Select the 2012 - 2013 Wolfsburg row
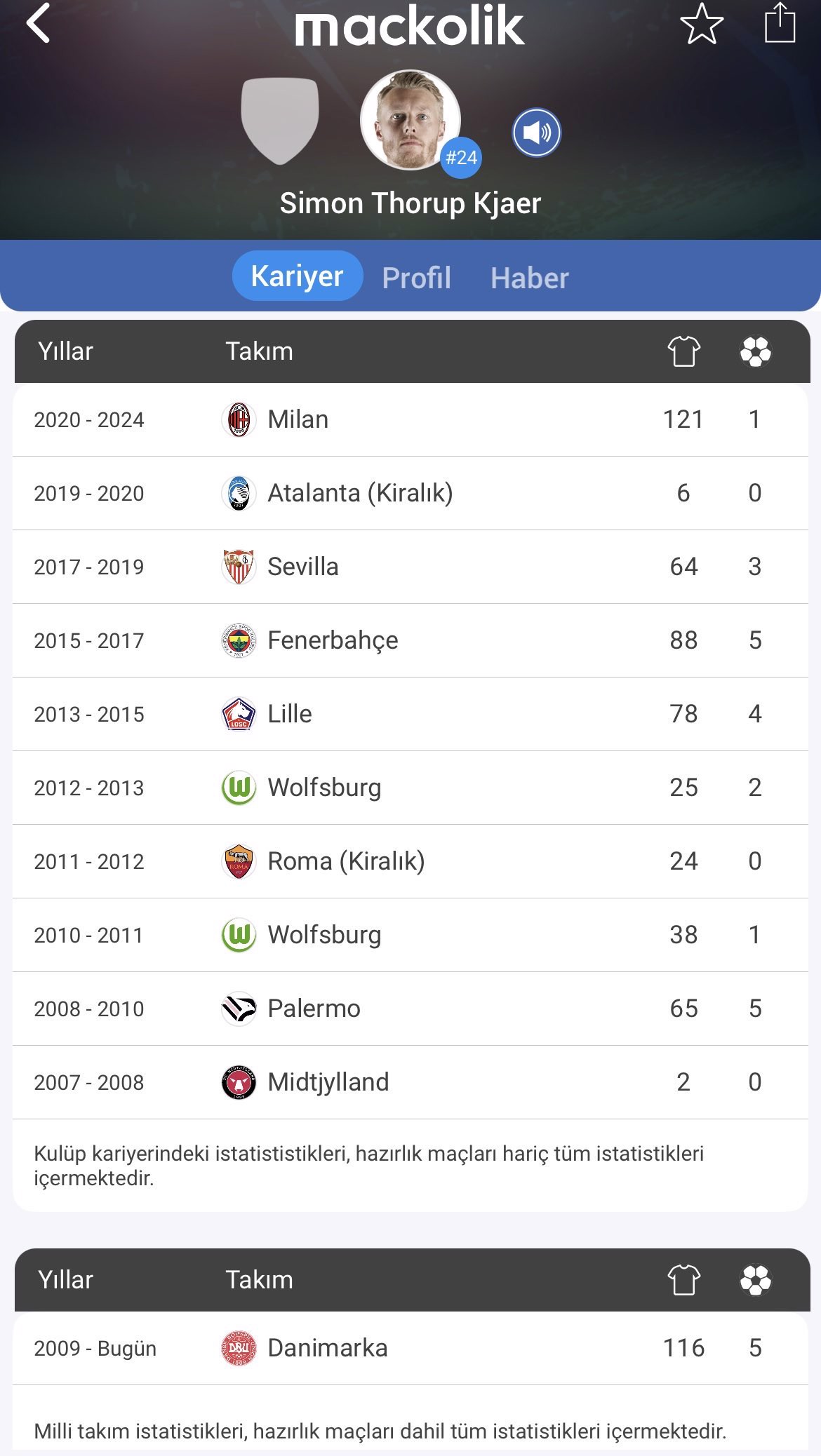Viewport: 821px width, 1456px height. pos(410,788)
